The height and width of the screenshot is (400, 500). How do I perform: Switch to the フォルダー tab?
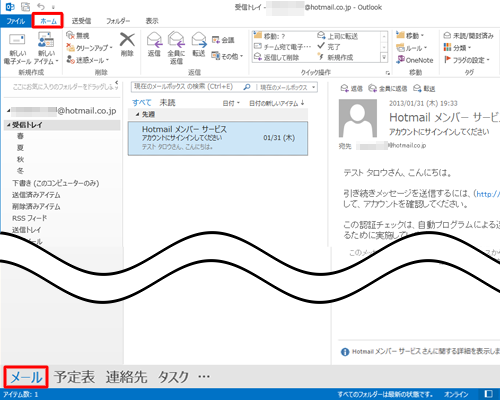[x=118, y=21]
